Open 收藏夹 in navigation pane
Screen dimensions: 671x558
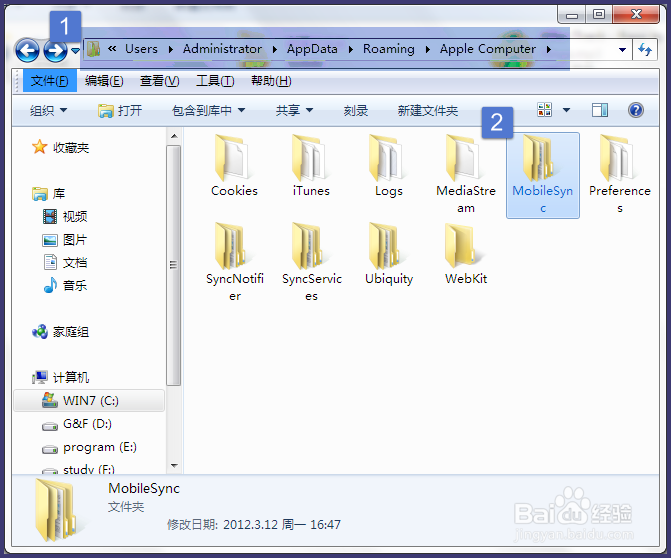point(61,148)
